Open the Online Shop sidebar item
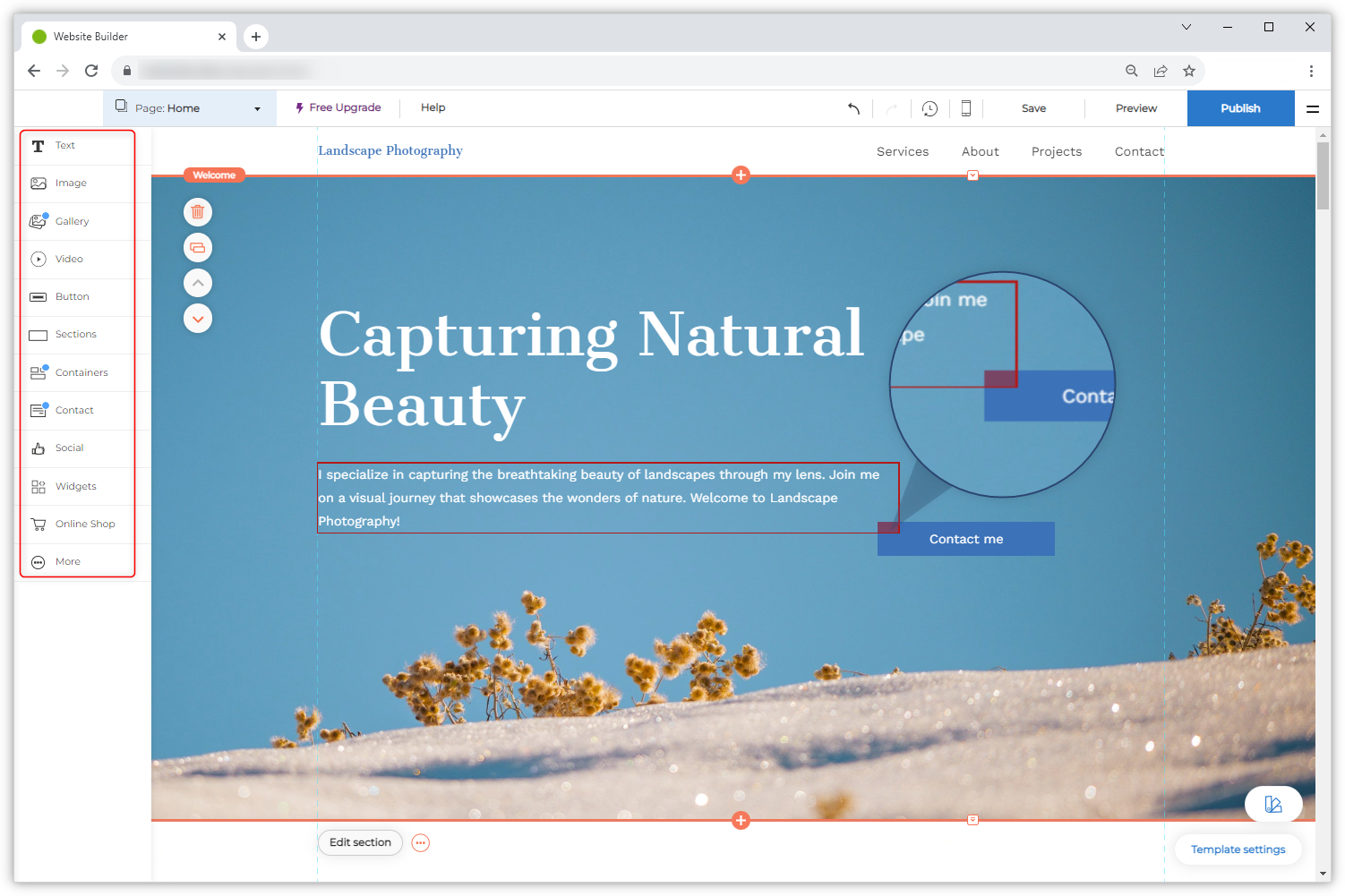Image resolution: width=1345 pixels, height=896 pixels. (85, 524)
